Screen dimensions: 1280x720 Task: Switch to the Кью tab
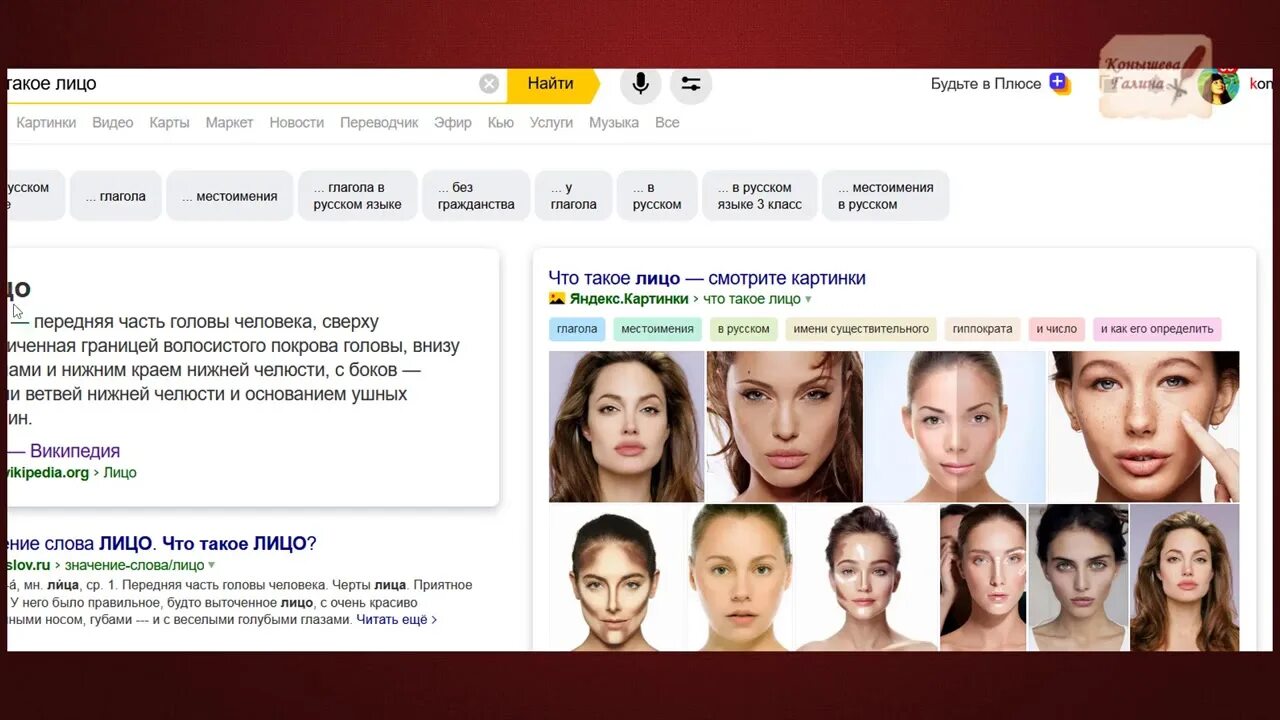click(x=501, y=122)
